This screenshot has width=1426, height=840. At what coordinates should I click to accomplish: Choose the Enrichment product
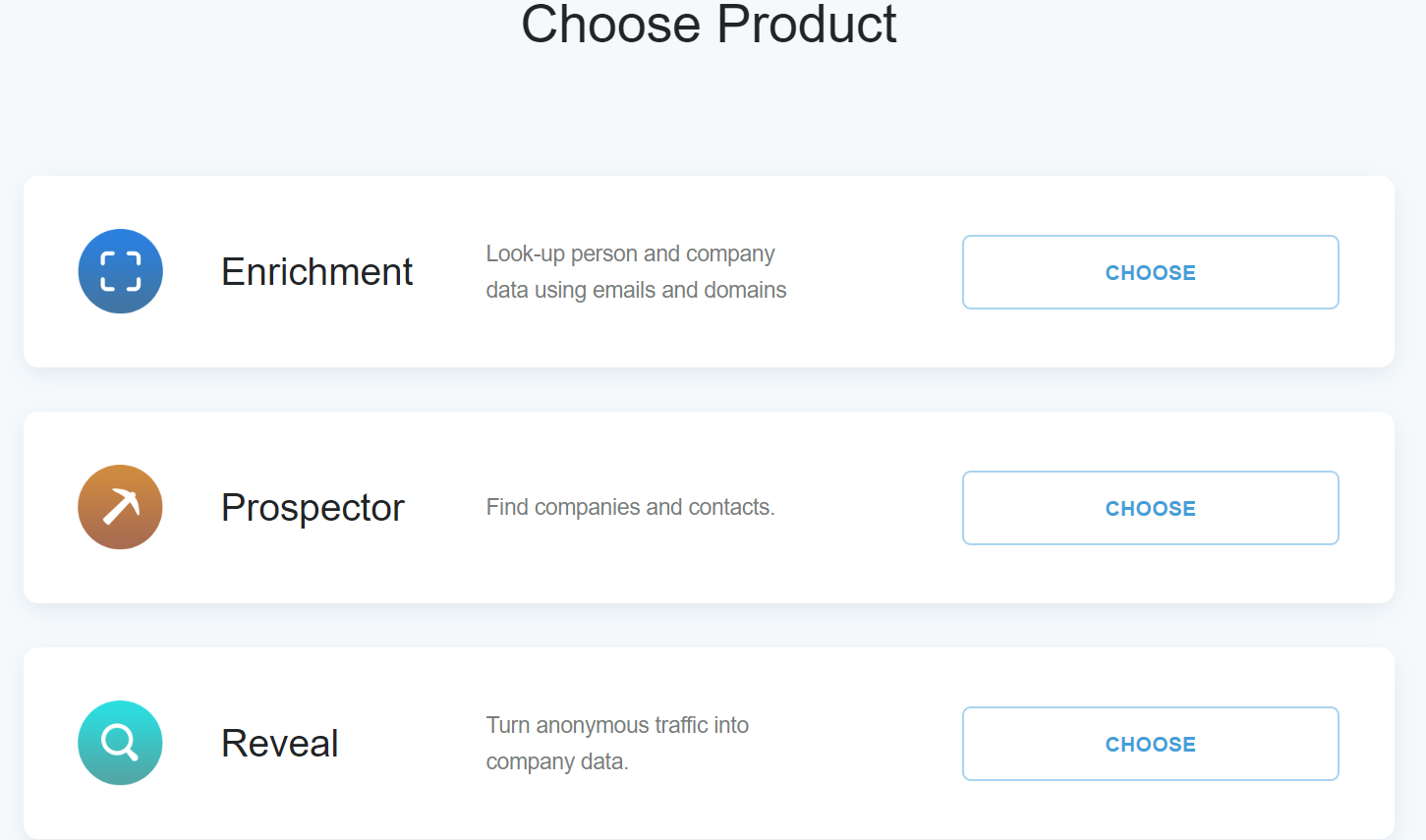pos(1150,272)
